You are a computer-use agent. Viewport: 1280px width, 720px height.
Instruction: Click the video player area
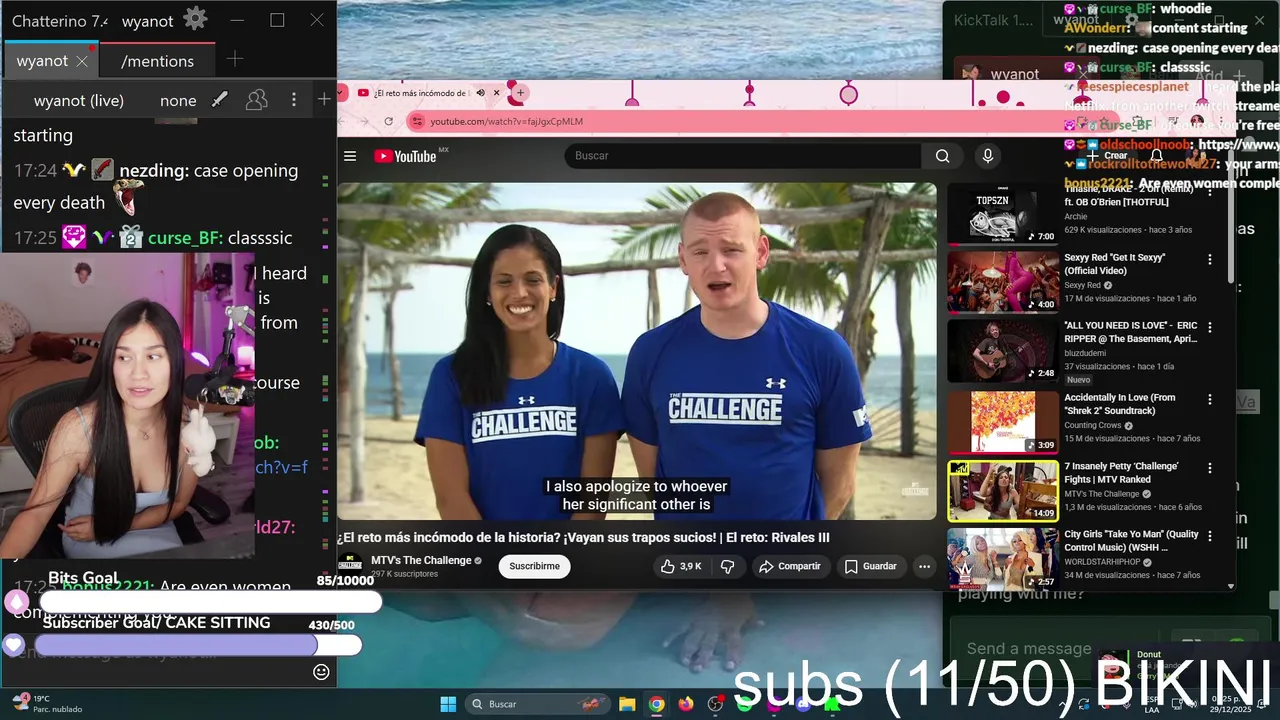(x=637, y=351)
